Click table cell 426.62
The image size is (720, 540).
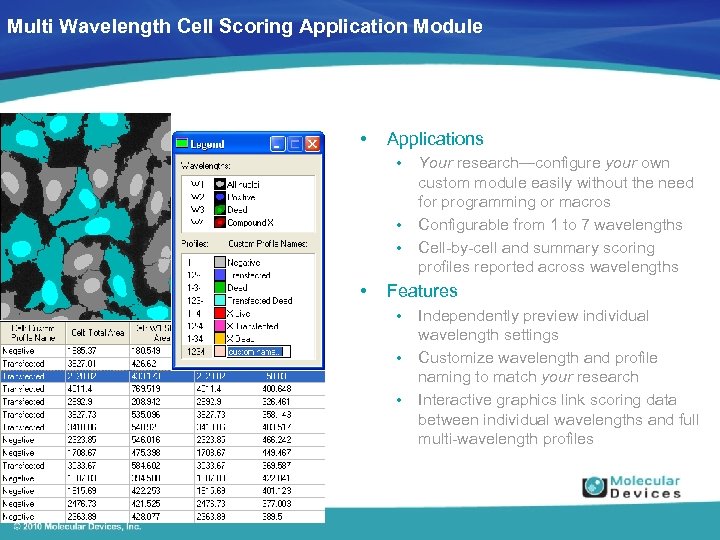tap(144, 364)
